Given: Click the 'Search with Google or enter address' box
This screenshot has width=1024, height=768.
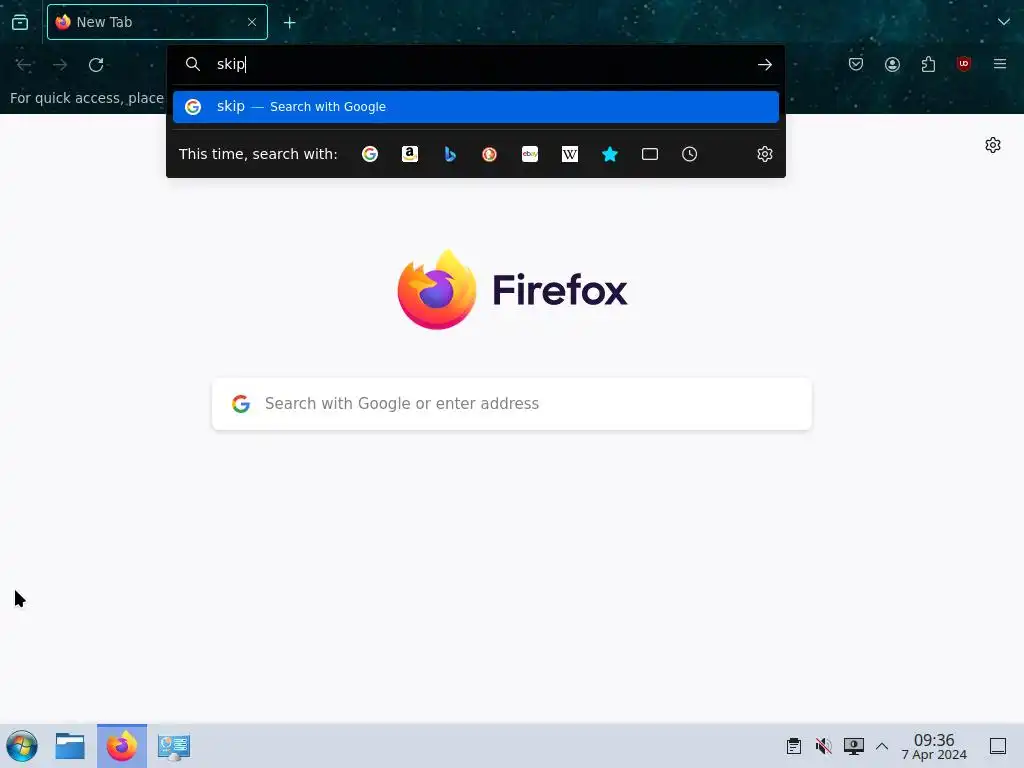Looking at the screenshot, I should [512, 404].
